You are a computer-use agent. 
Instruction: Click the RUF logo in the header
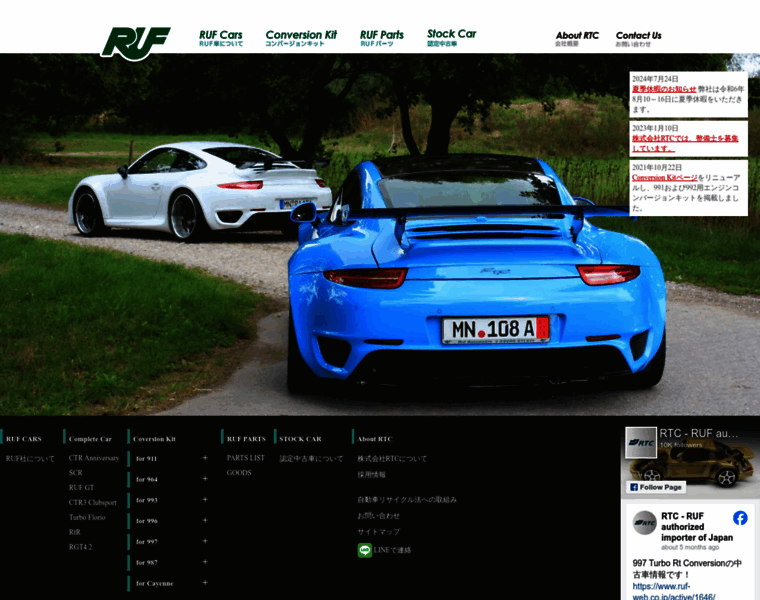click(x=136, y=43)
